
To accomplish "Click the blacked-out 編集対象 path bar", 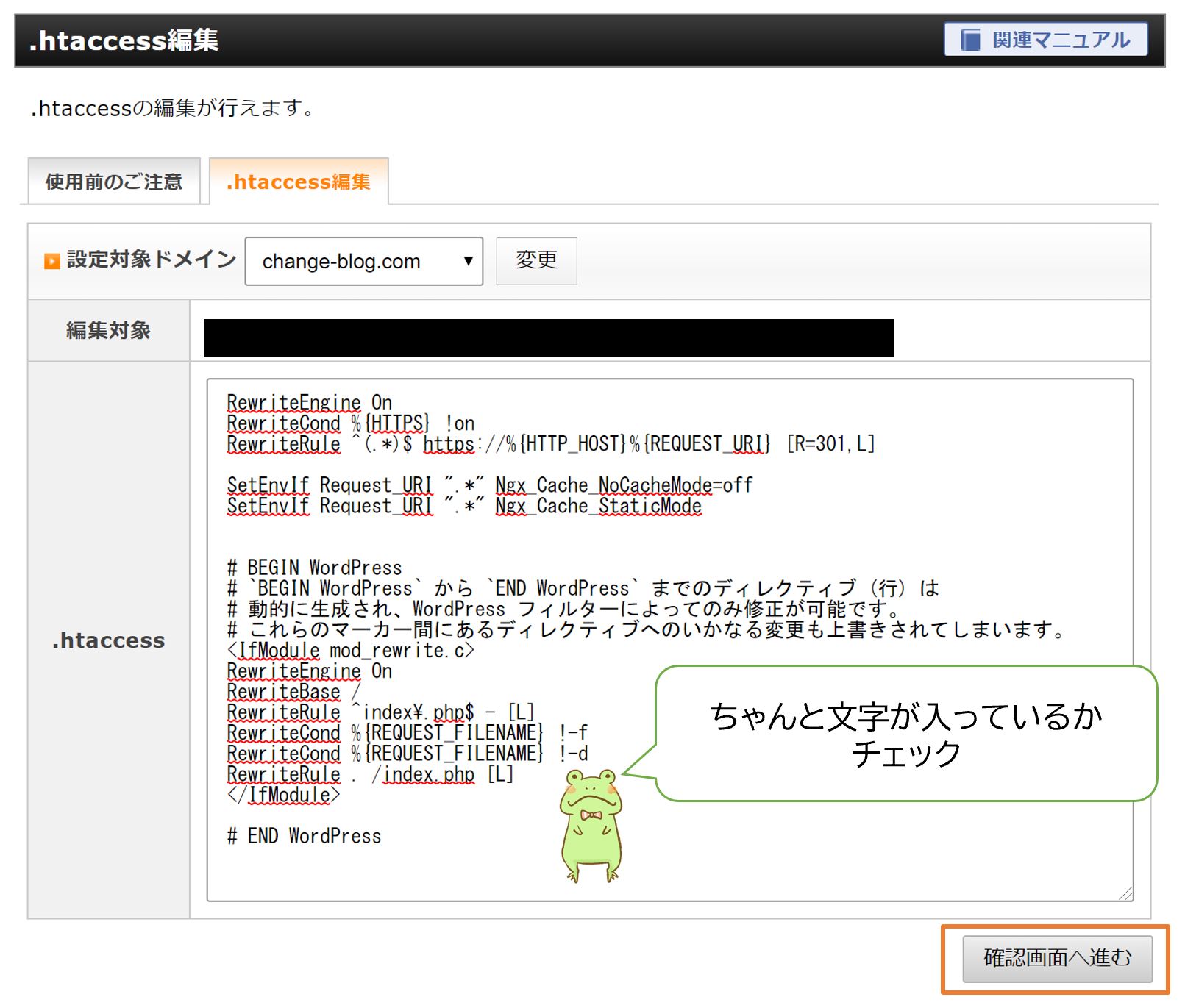I will (548, 338).
